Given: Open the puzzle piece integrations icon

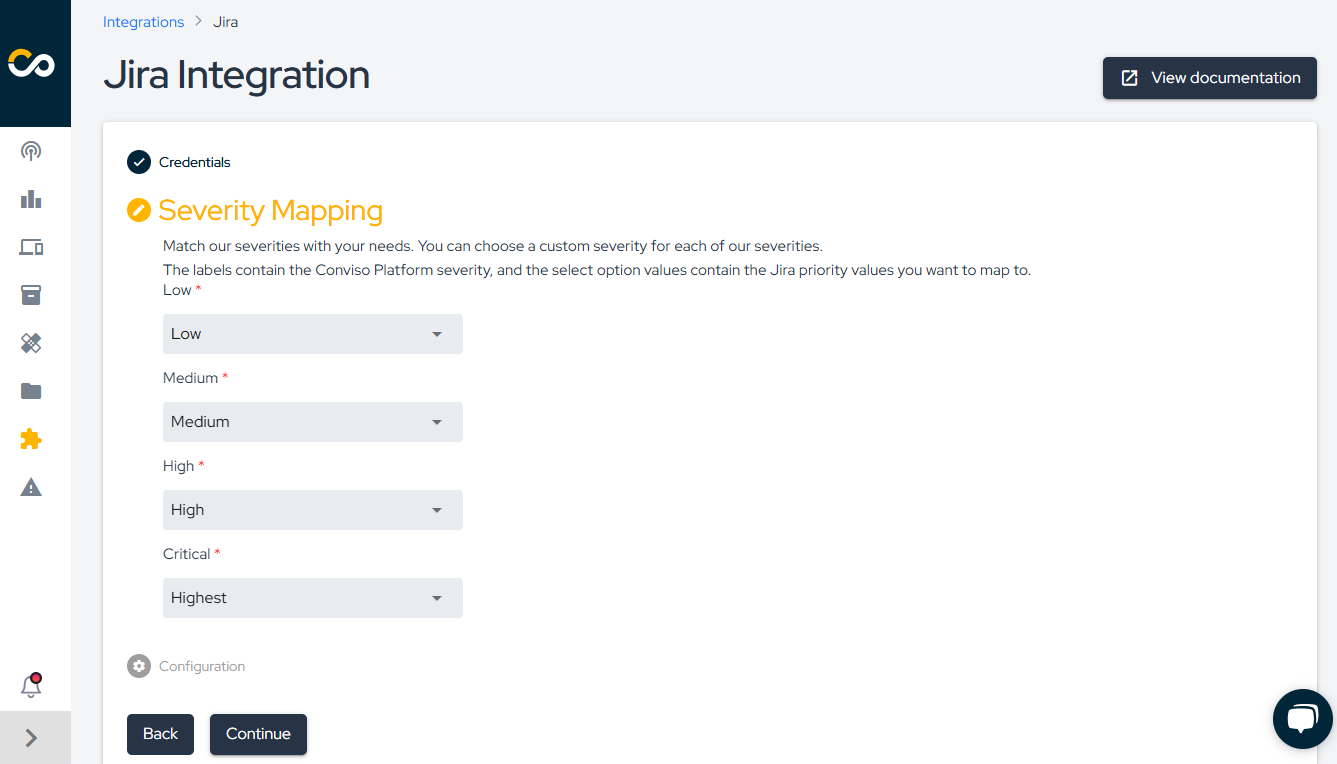Looking at the screenshot, I should click(31, 439).
